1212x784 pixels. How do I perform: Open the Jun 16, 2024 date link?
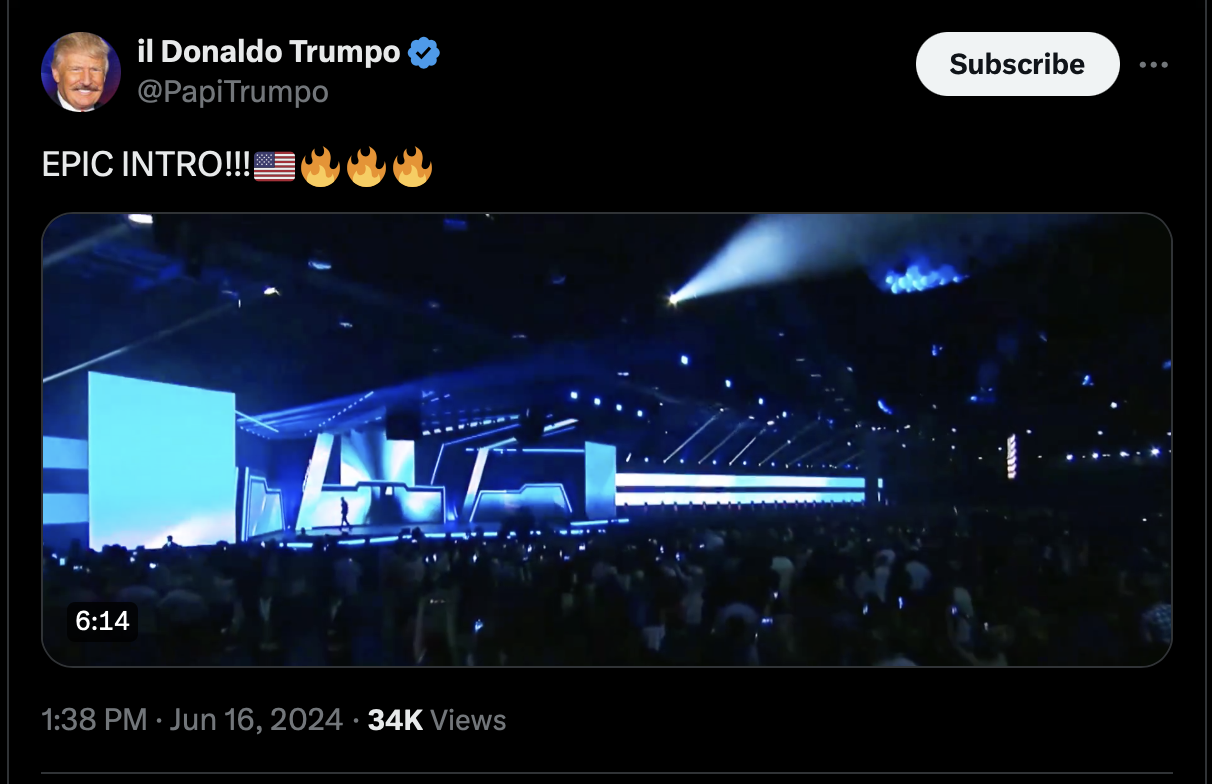[x=256, y=720]
